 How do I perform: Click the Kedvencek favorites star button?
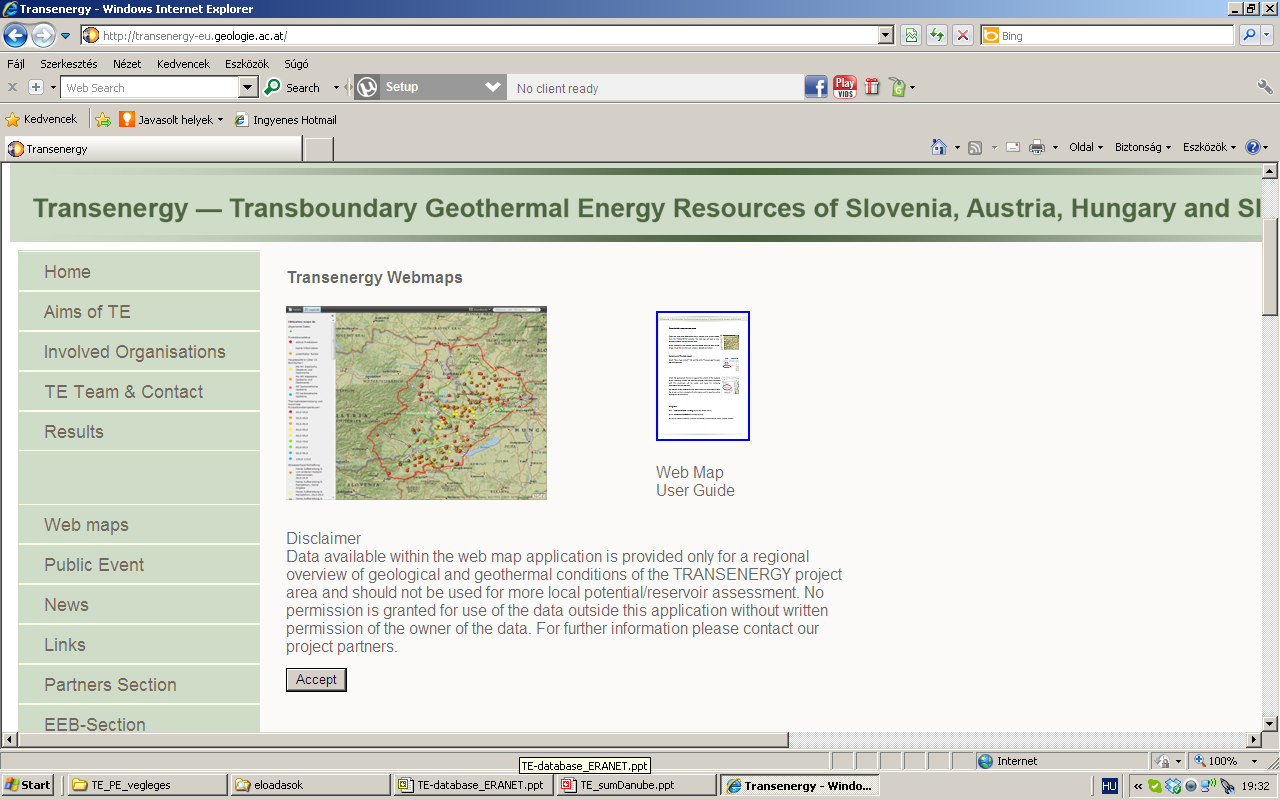coord(41,119)
